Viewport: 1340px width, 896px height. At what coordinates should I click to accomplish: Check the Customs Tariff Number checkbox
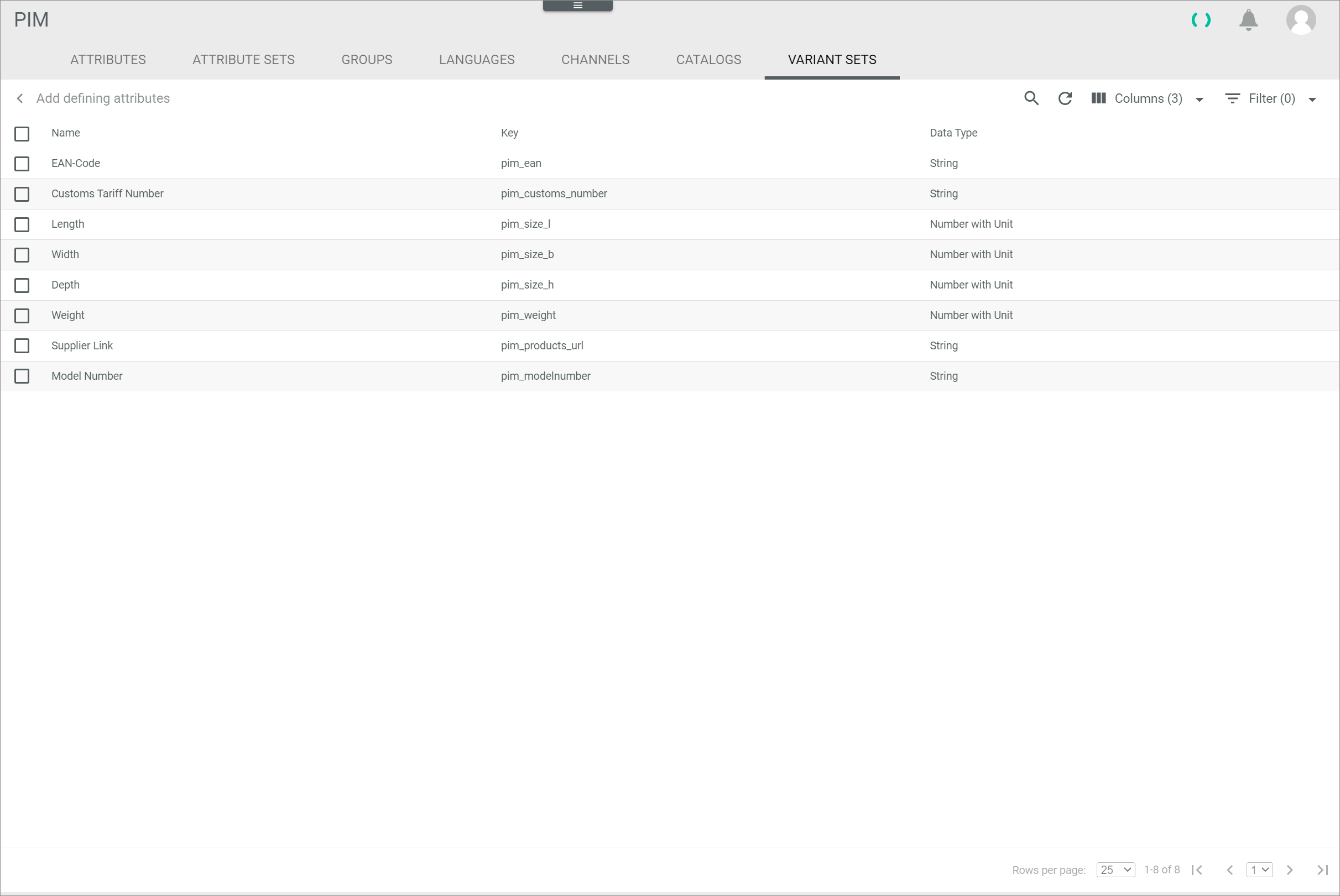(22, 194)
